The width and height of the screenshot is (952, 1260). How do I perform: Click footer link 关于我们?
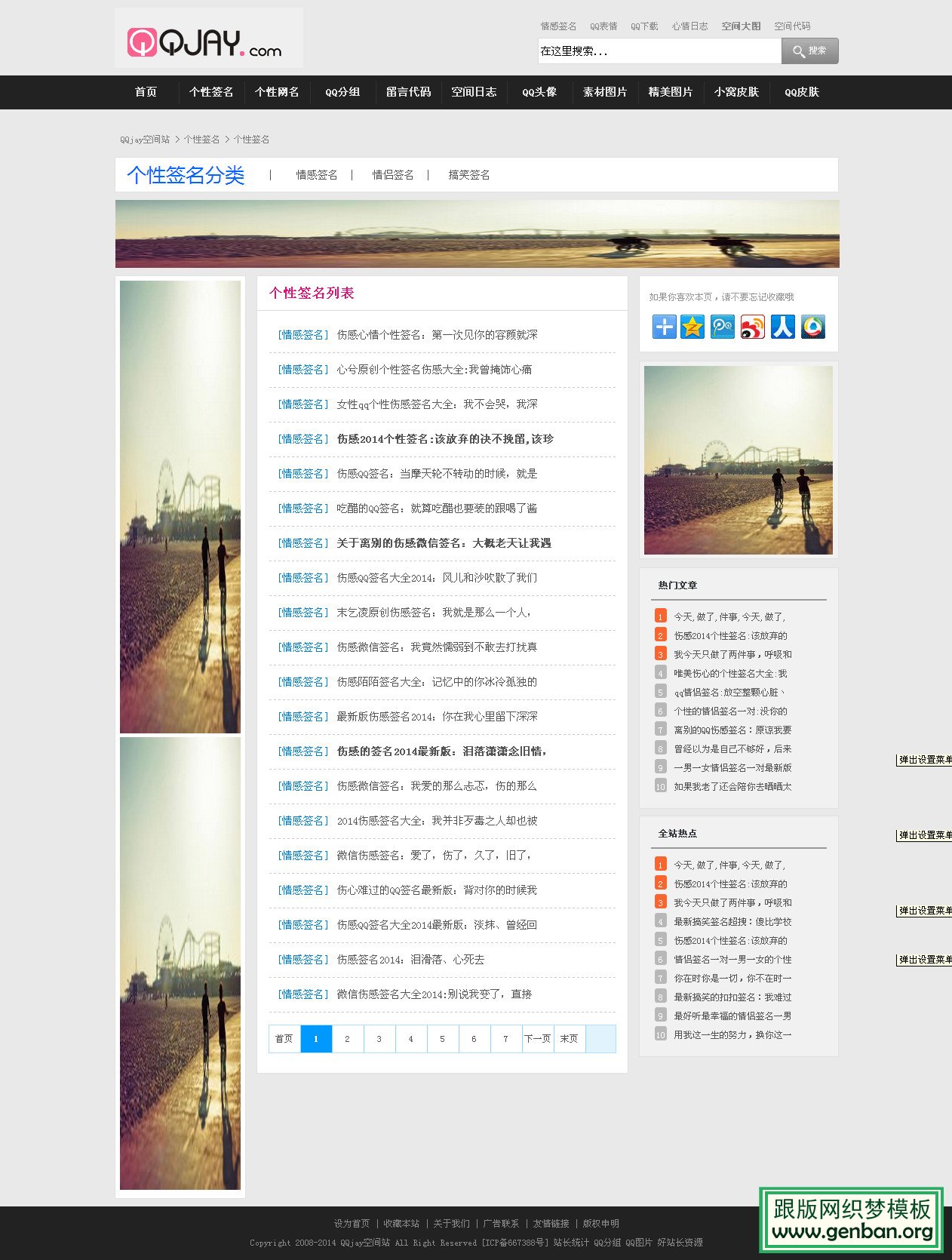(451, 1224)
